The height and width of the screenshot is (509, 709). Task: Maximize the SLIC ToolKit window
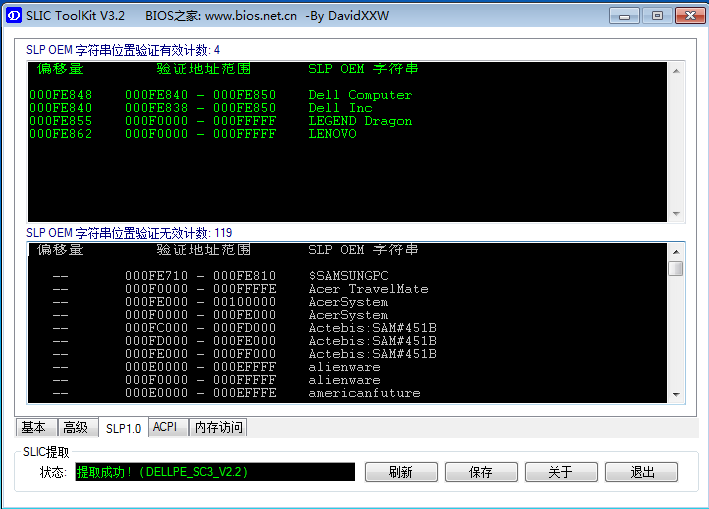click(656, 15)
